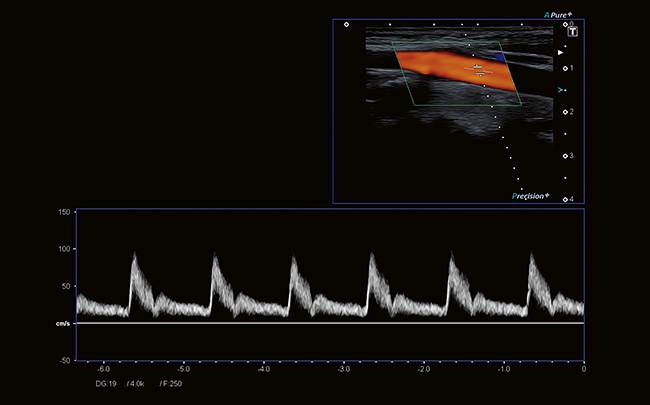Image resolution: width=650 pixels, height=405 pixels.
Task: Click the F:250 filter readout
Action: tap(169, 384)
